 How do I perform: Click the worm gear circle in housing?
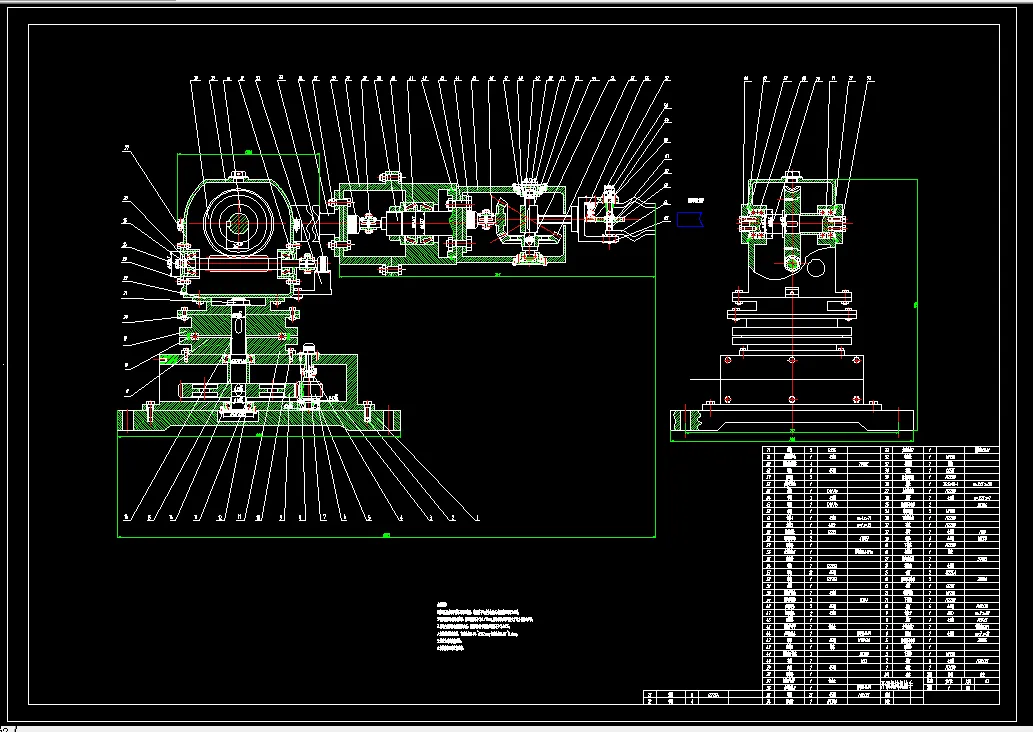(238, 223)
